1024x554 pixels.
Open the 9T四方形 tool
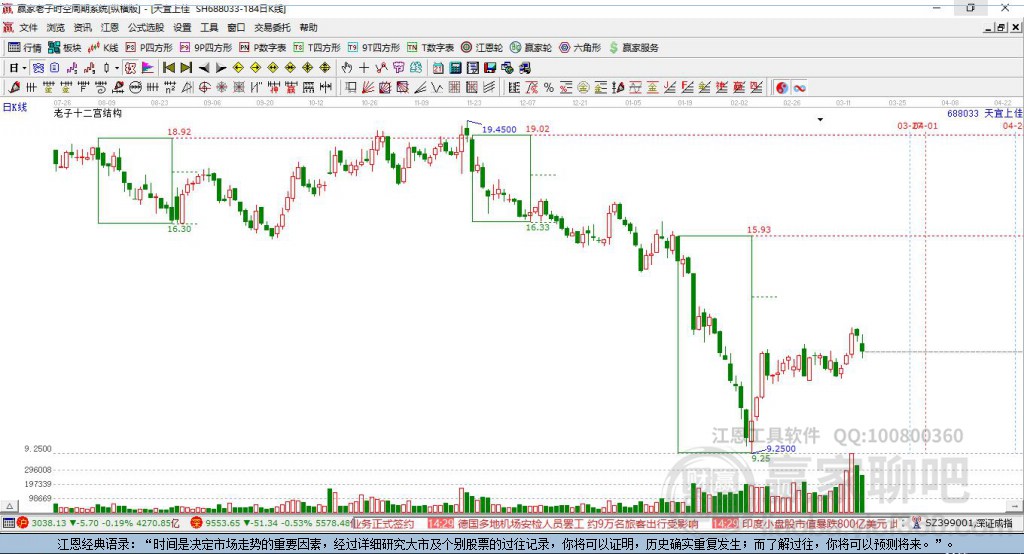click(374, 48)
